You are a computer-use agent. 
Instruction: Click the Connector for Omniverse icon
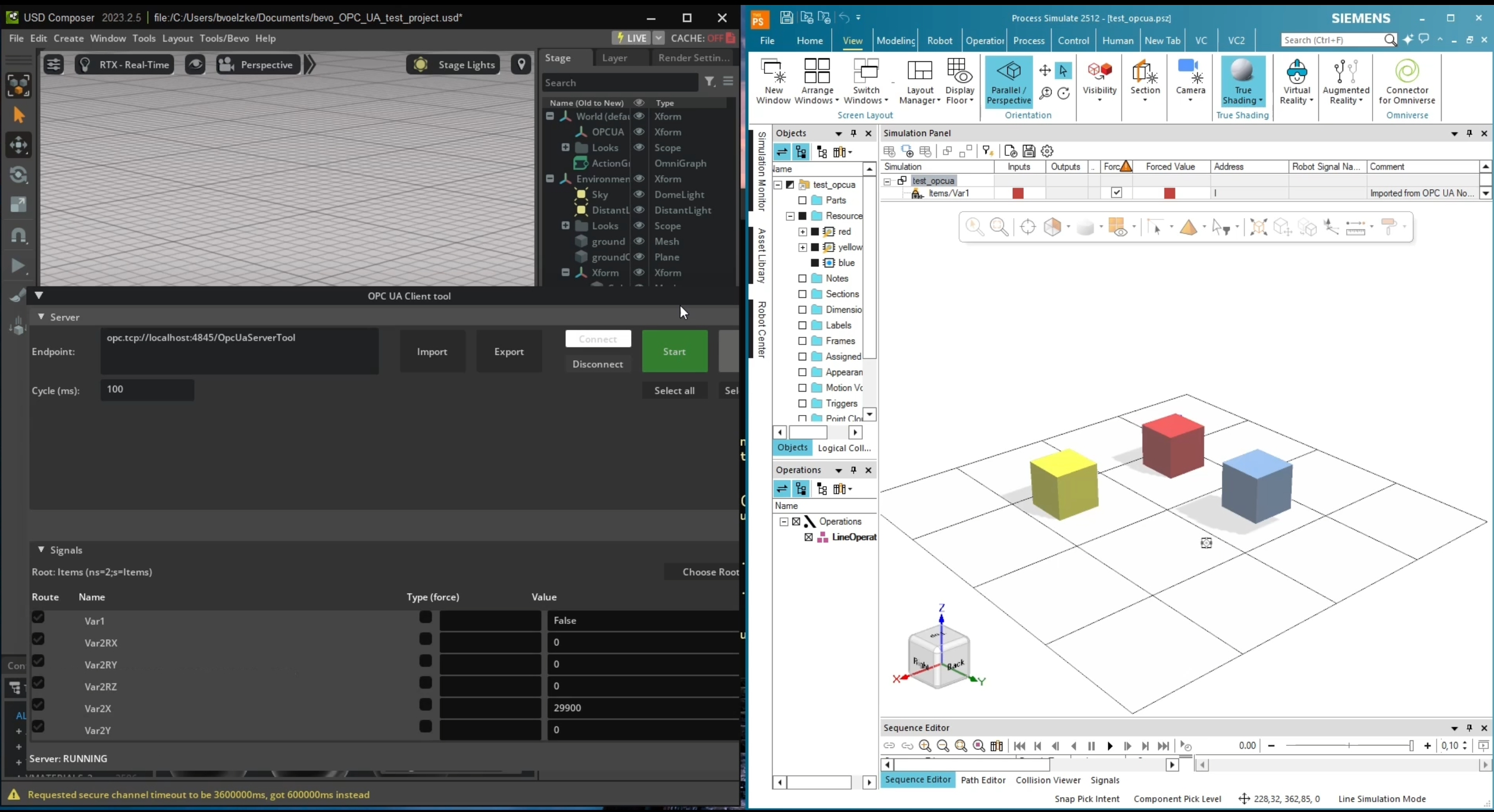[1407, 71]
